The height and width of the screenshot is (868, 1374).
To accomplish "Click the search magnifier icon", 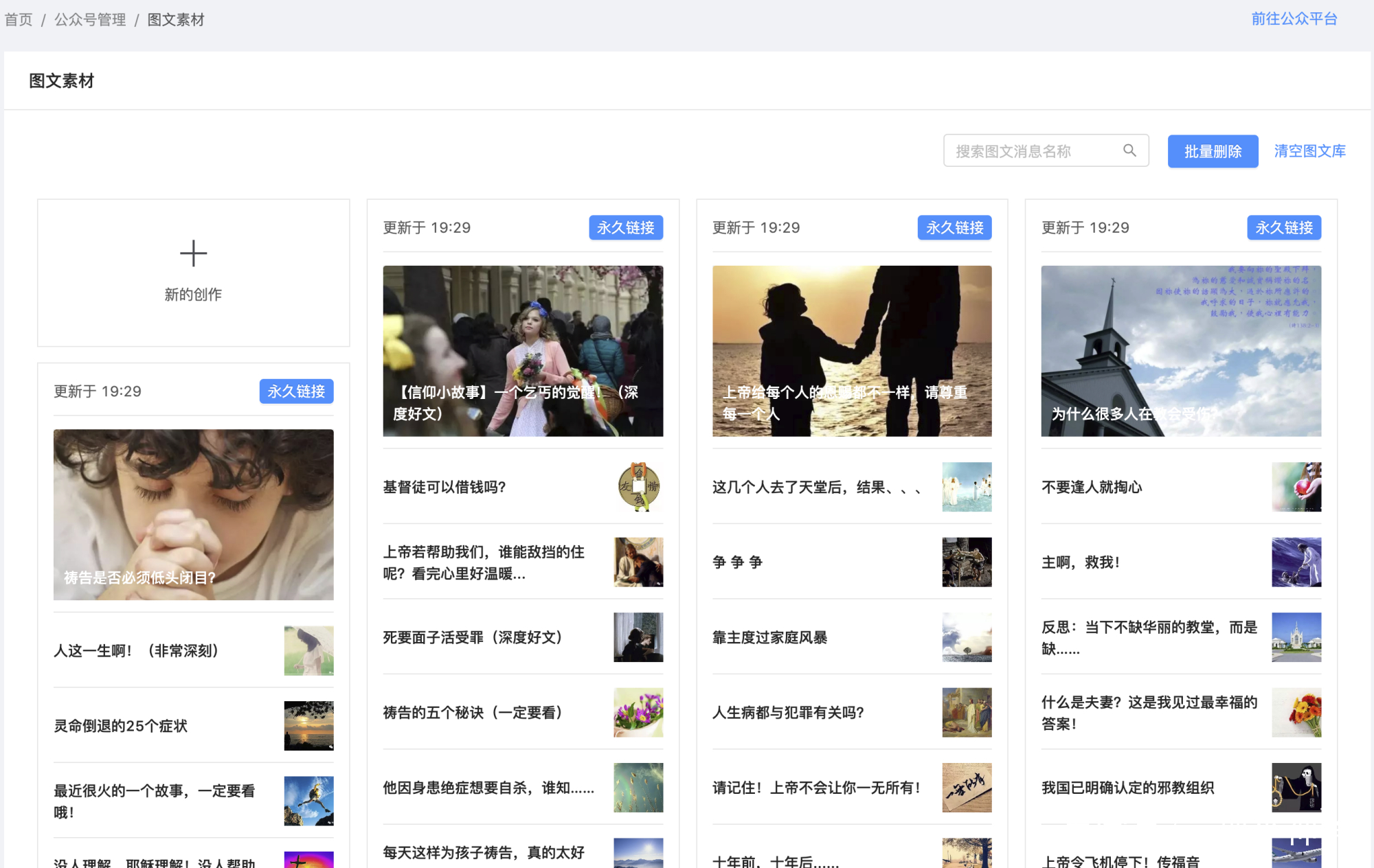I will pos(1130,150).
